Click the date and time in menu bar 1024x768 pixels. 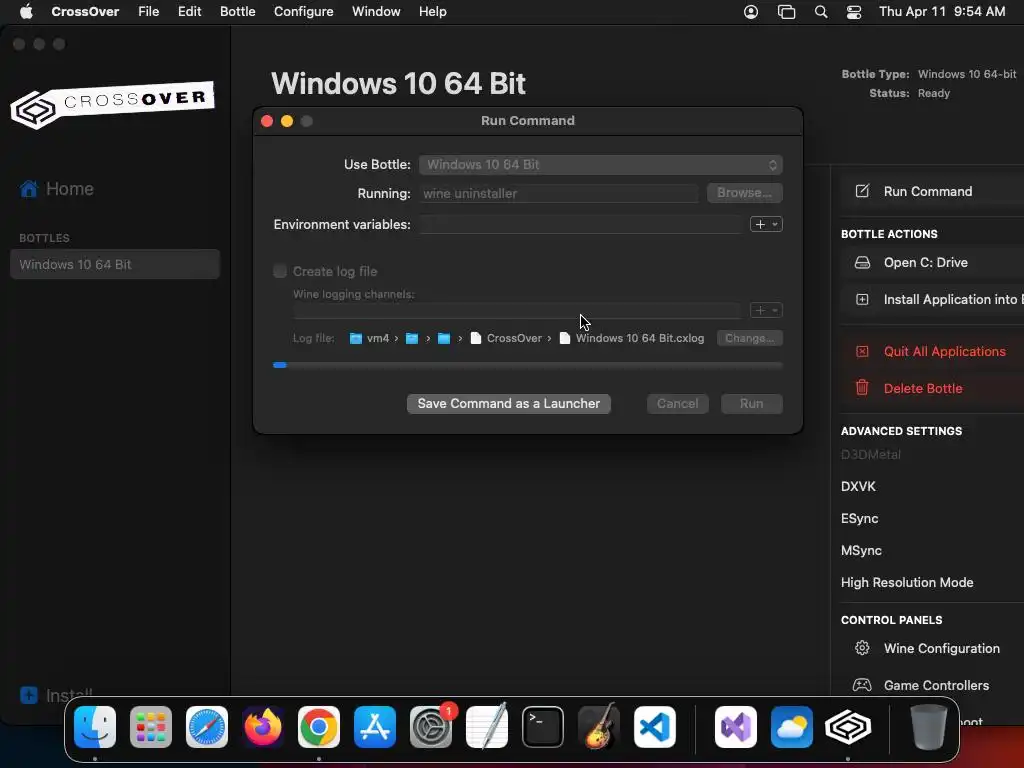(942, 12)
